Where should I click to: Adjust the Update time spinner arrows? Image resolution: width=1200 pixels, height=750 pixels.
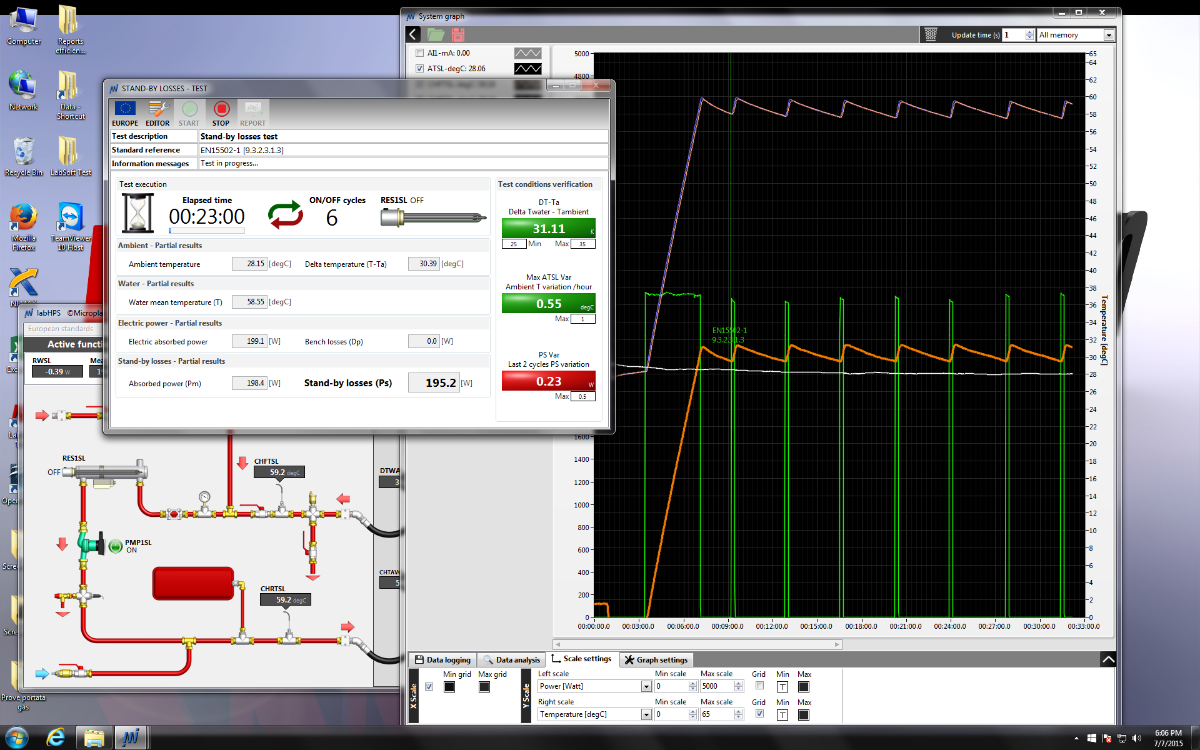[1030, 34]
